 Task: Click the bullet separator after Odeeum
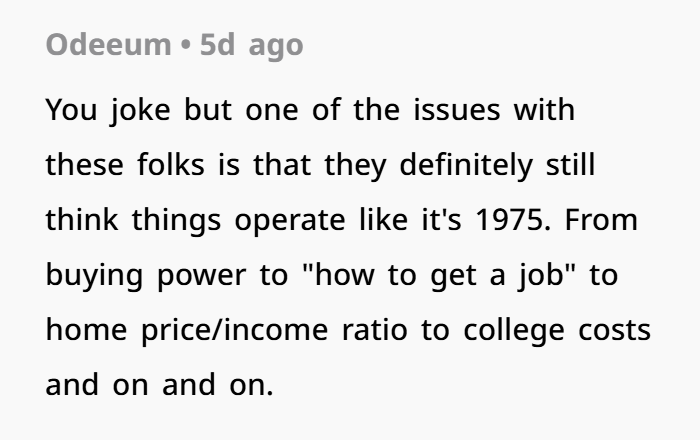point(186,45)
